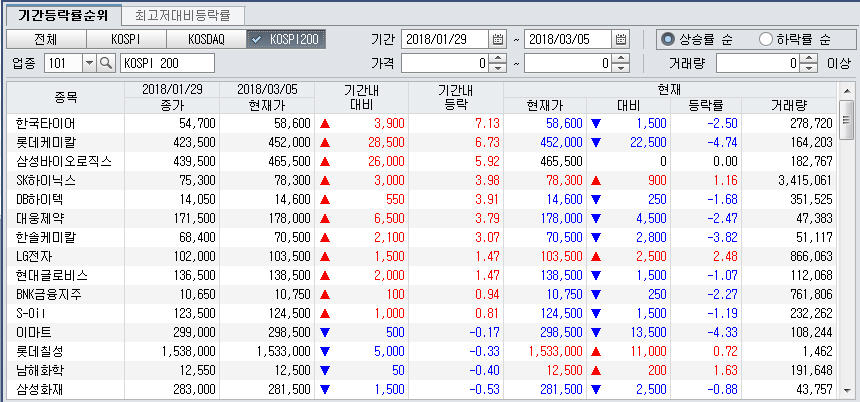Viewport: 860px width, 402px height.
Task: Click the KOSPI 200 sector name field
Action: point(167,64)
